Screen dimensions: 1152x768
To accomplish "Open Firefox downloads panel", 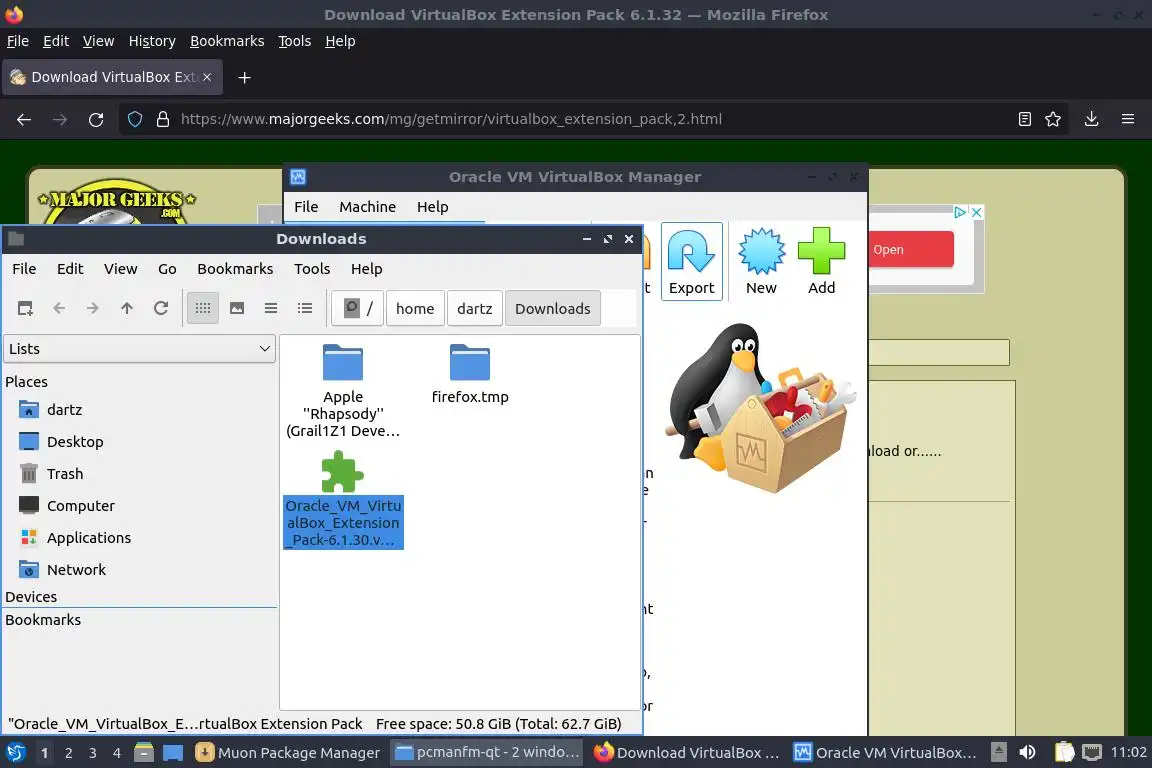I will coord(1092,119).
